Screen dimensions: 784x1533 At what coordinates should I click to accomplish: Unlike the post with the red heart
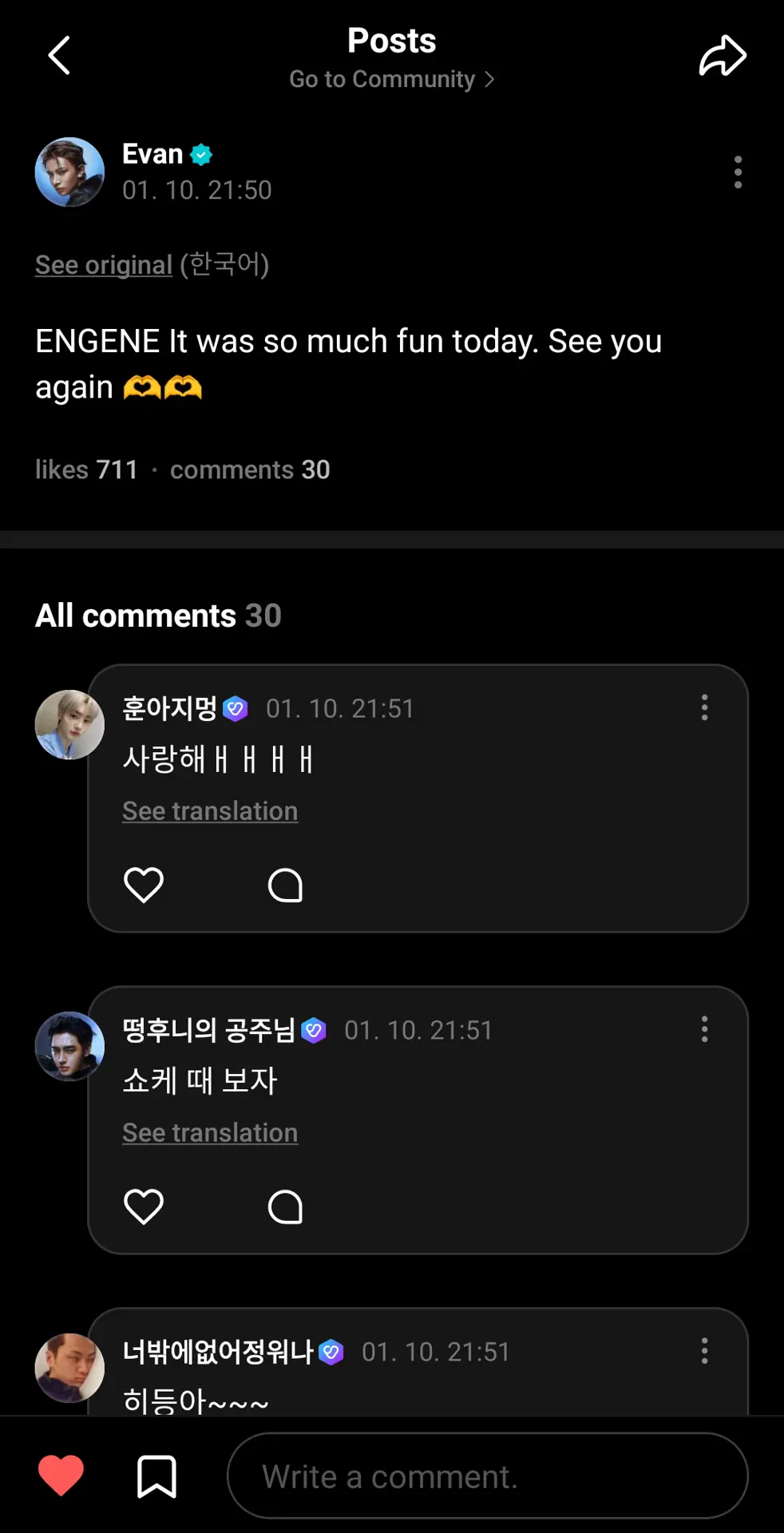[61, 1475]
